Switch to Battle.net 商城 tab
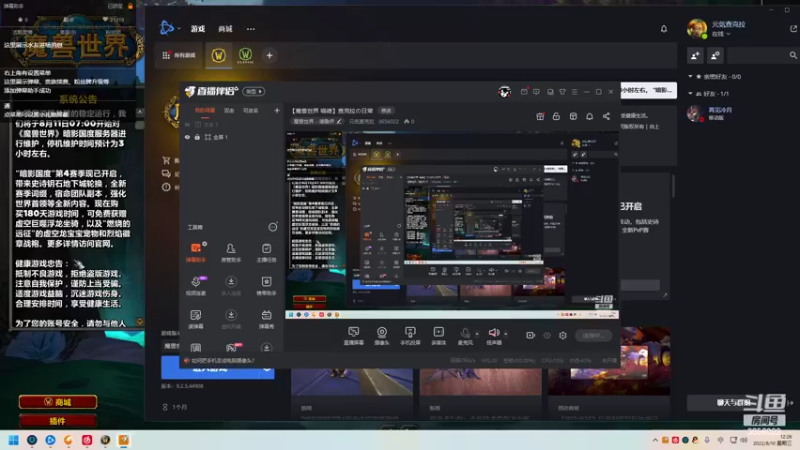Screen dimensions: 800x450 (226, 29)
